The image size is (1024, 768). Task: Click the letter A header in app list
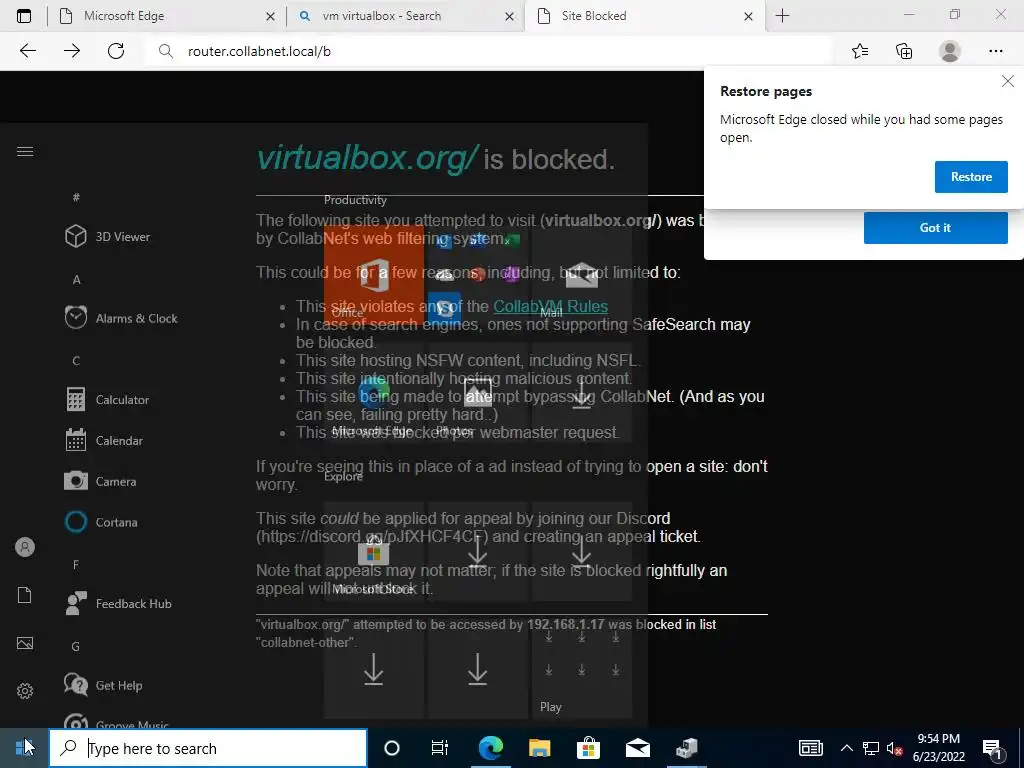coord(76,280)
